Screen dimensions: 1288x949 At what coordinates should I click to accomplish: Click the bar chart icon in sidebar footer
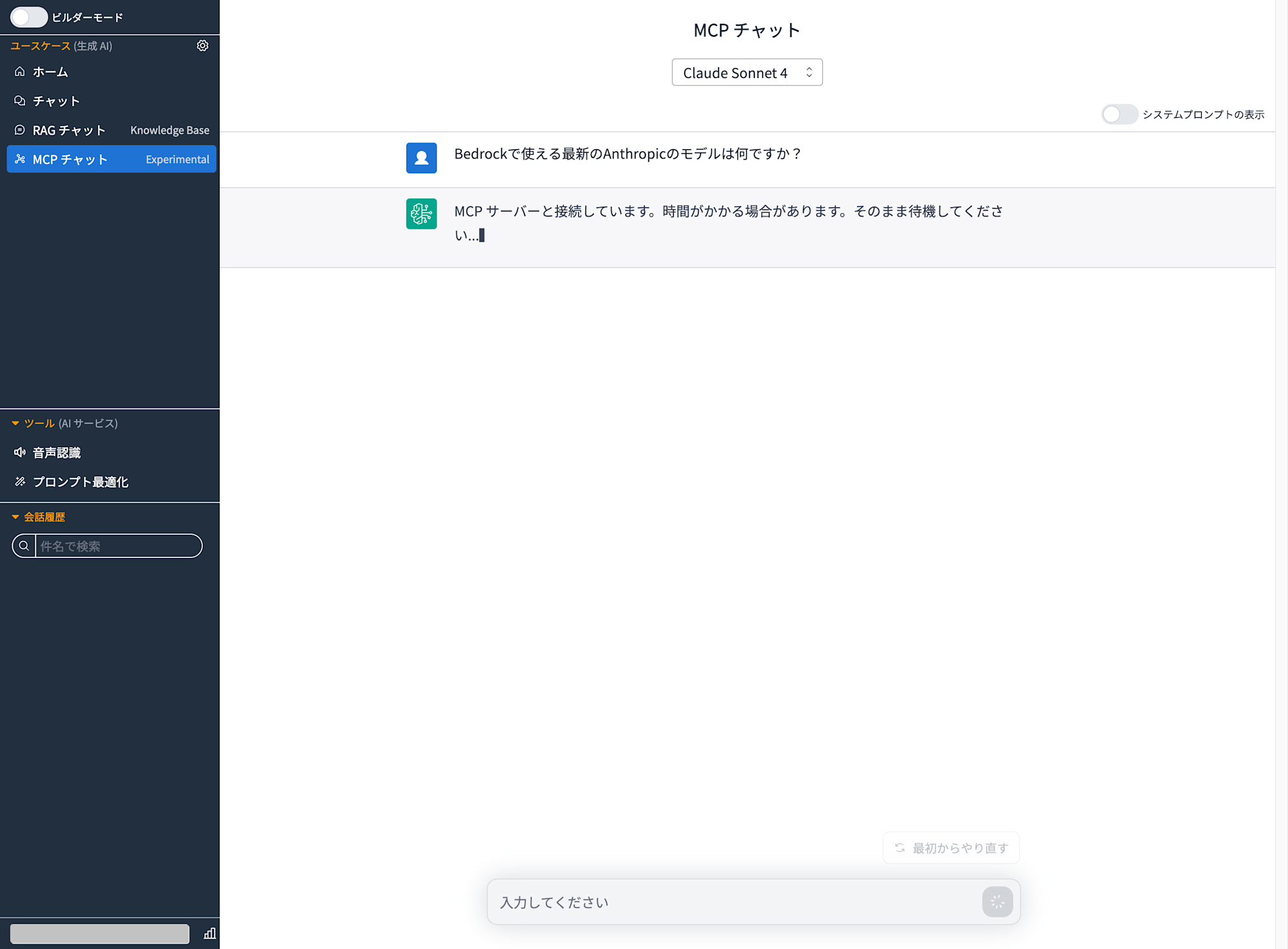209,934
